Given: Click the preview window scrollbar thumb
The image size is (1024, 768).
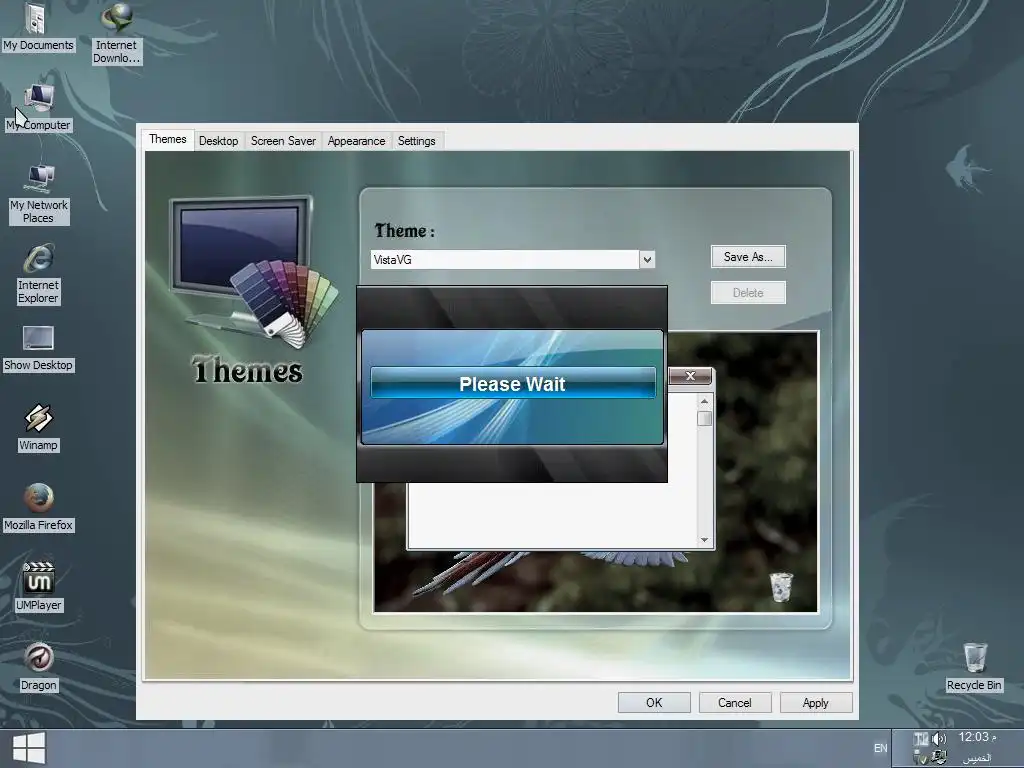Looking at the screenshot, I should [x=704, y=419].
